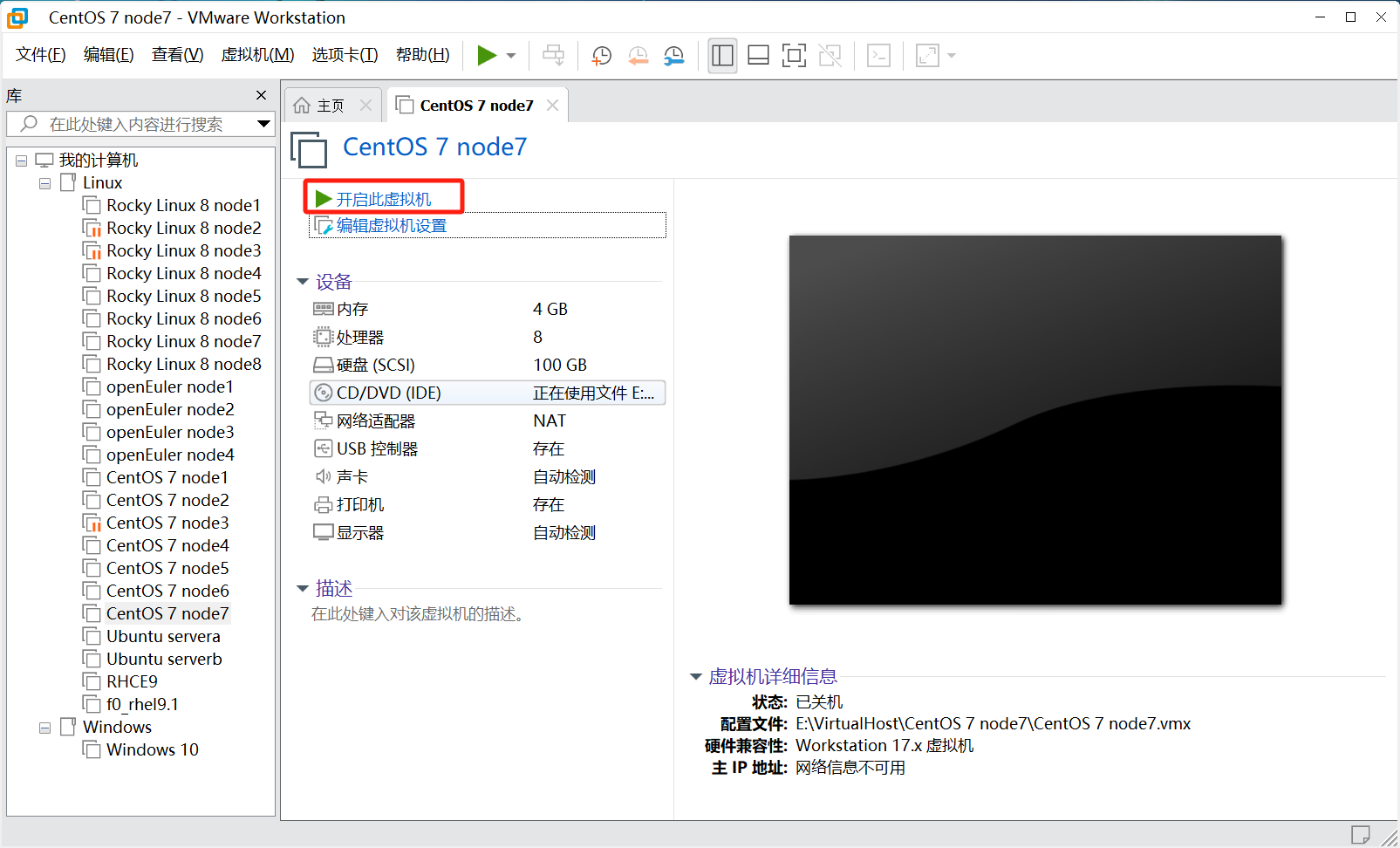Click the 网络适配器 device icon
This screenshot has height=848, width=1400.
(x=324, y=421)
